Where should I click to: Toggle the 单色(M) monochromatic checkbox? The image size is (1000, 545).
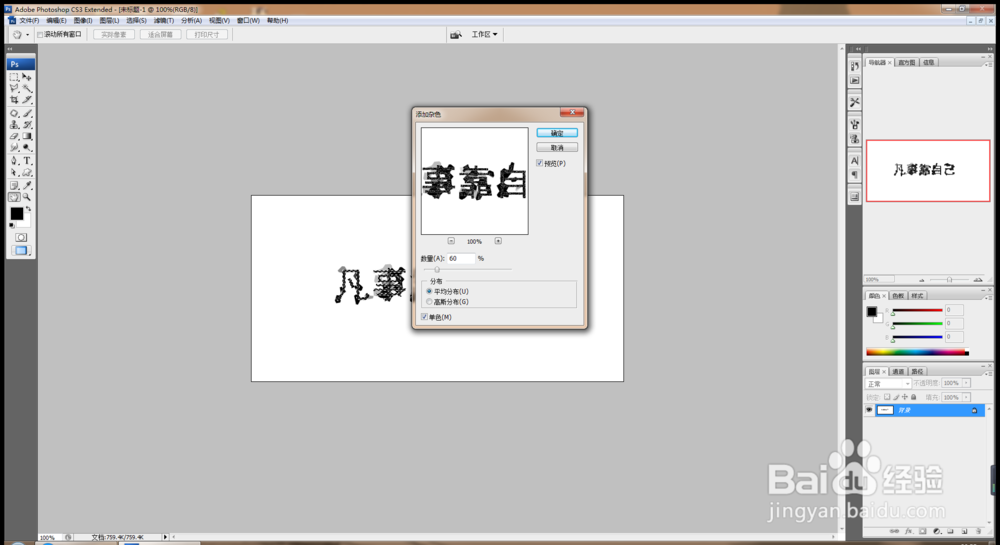424,317
